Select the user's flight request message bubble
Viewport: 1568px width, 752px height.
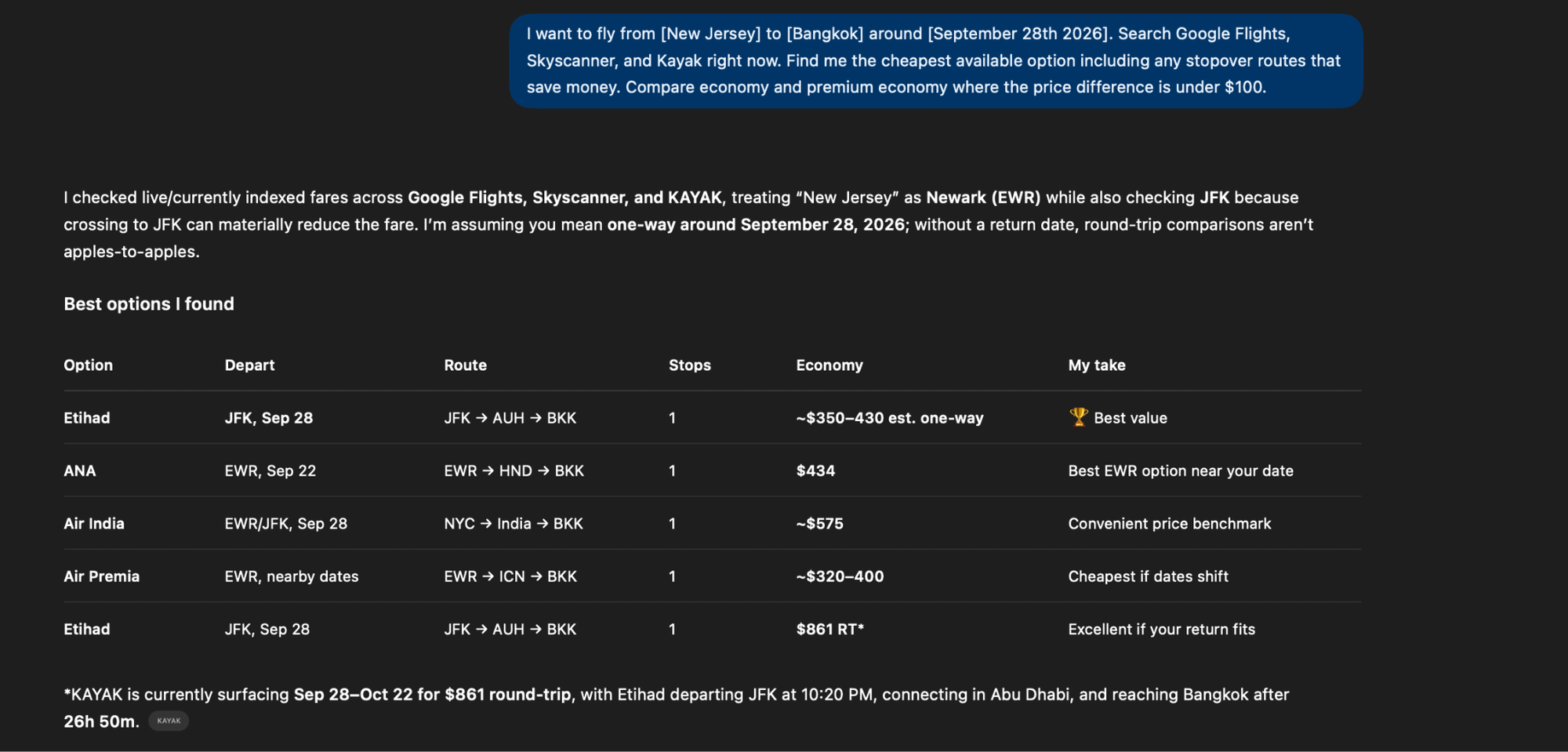(x=936, y=60)
